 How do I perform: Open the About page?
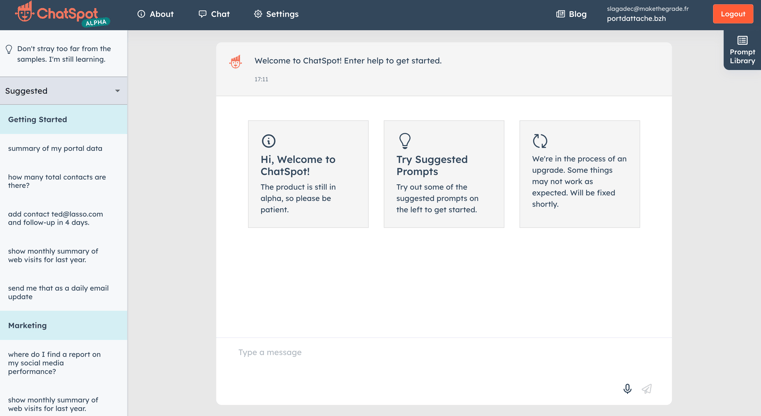point(155,14)
